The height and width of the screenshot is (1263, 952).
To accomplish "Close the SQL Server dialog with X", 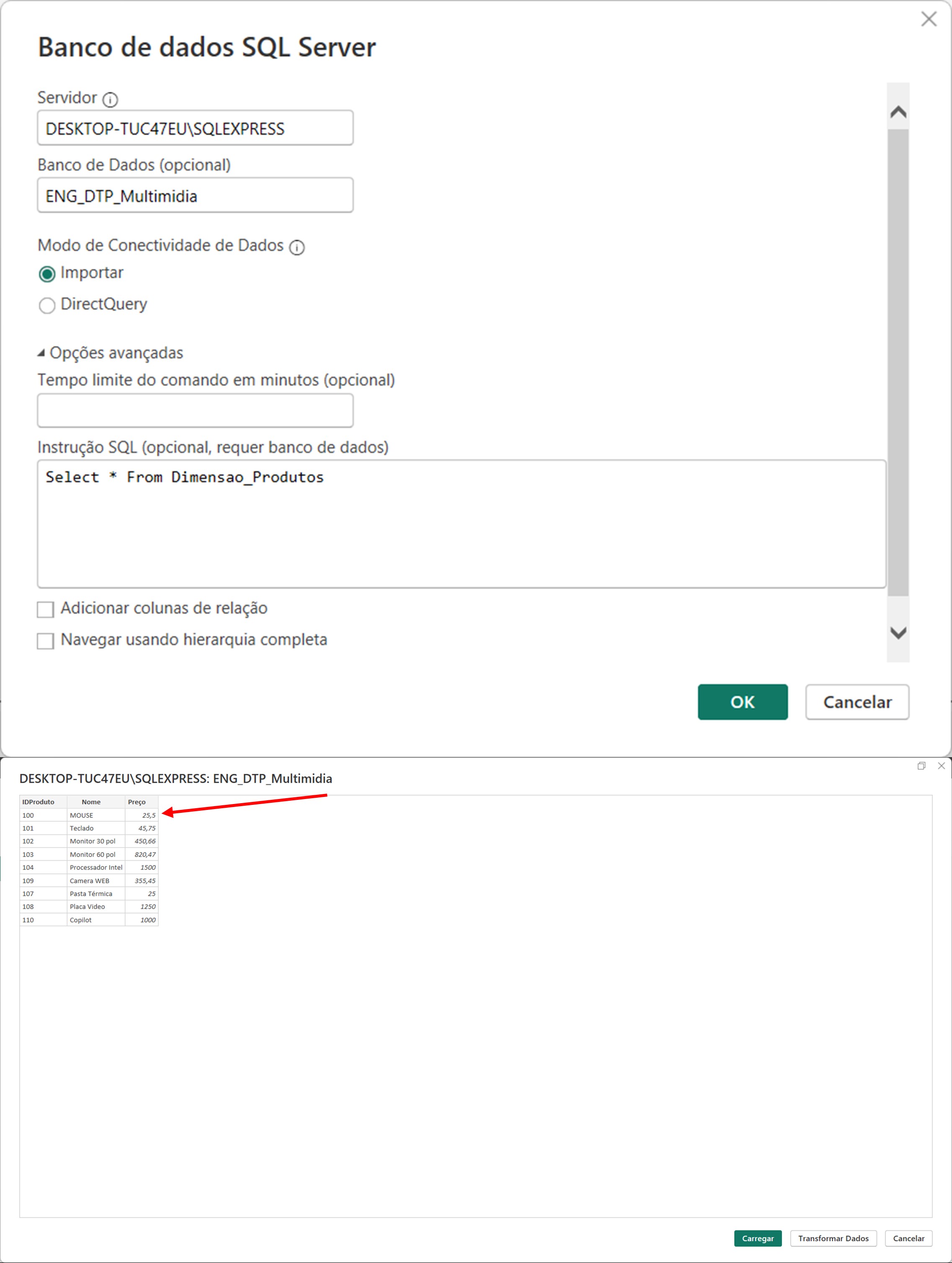I will click(929, 19).
